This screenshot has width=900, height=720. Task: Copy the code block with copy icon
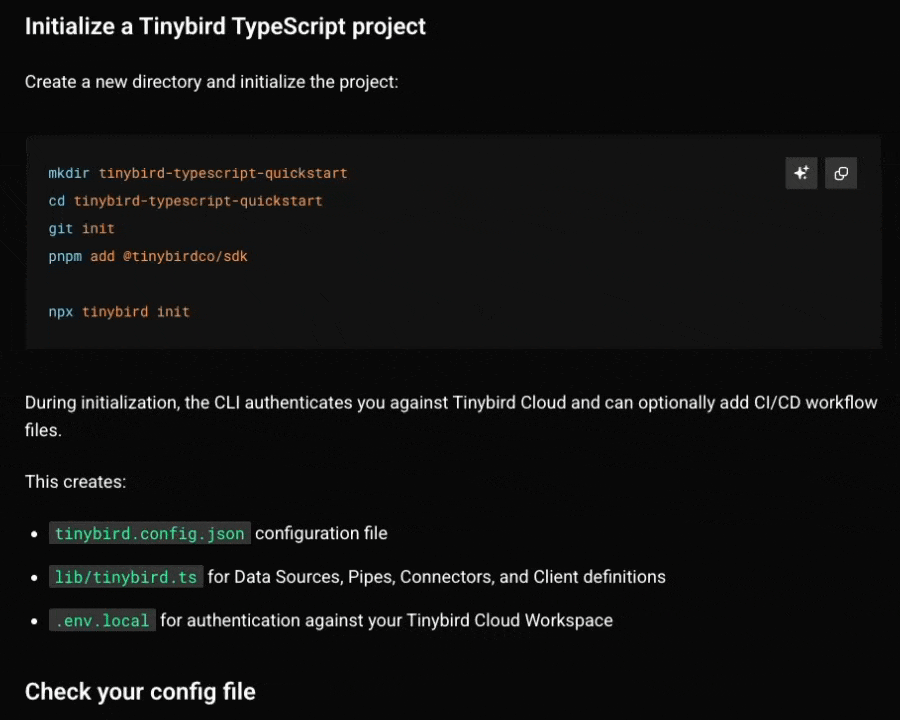click(x=841, y=173)
